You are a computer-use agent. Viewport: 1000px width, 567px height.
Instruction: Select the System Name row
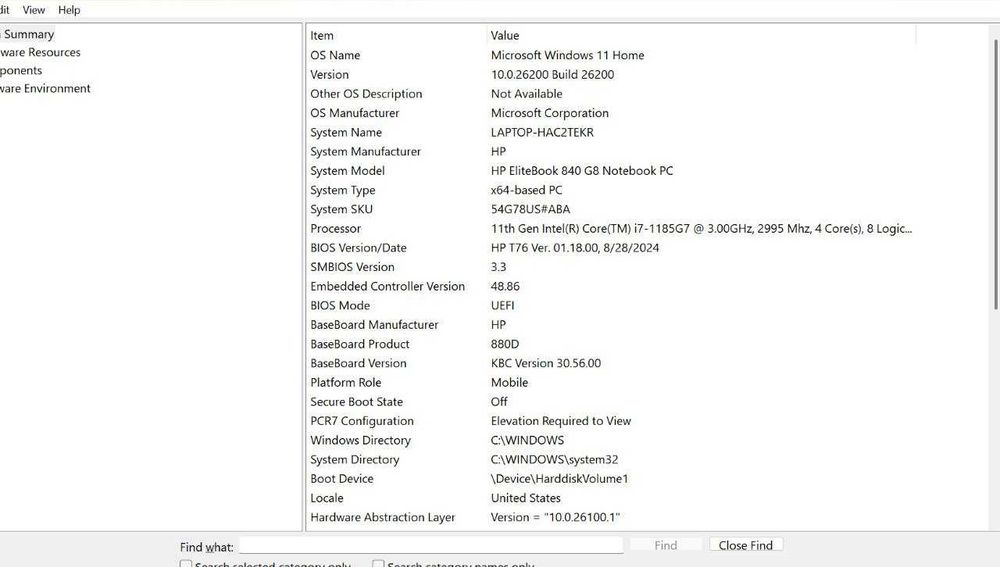pyautogui.click(x=611, y=133)
